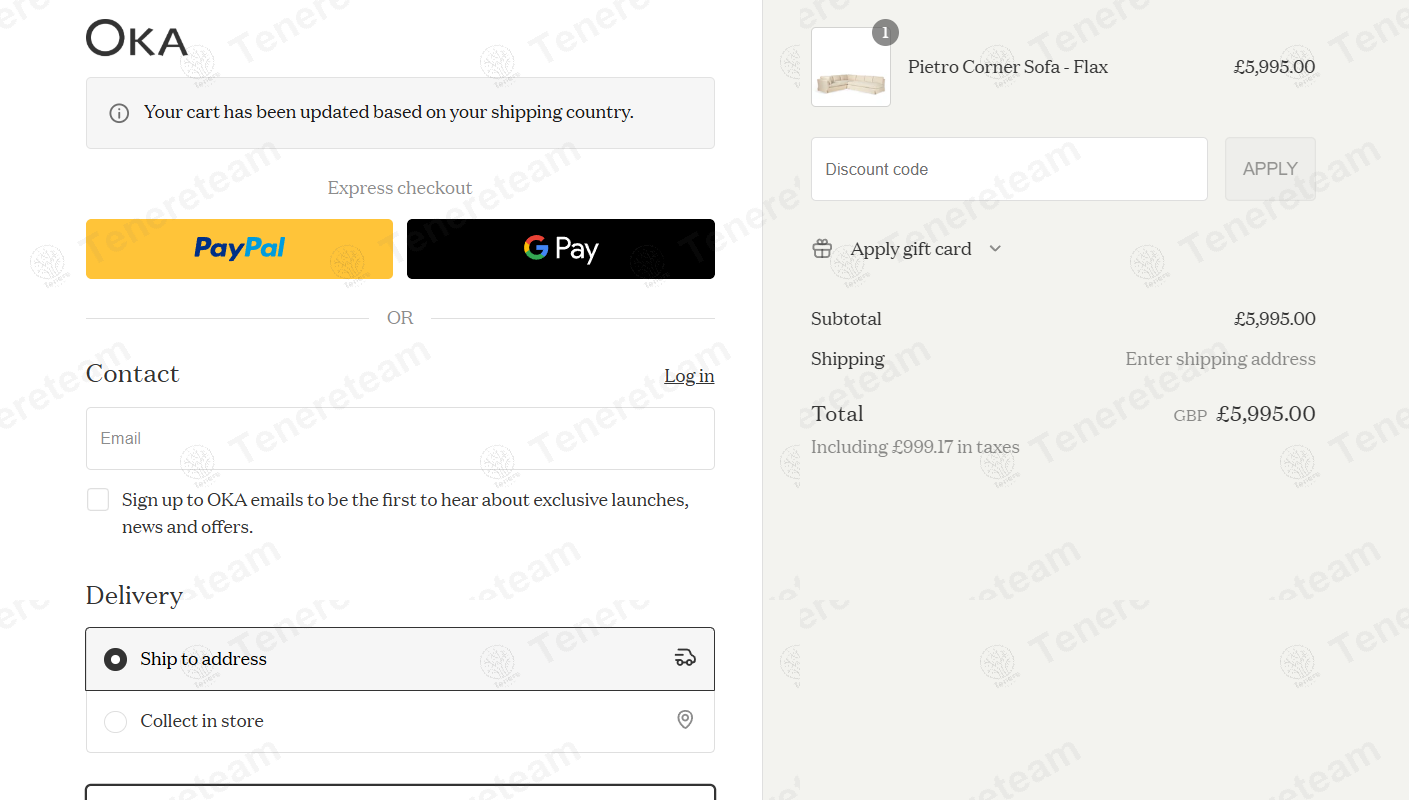This screenshot has width=1409, height=800.
Task: Select Ship to address option
Action: click(116, 659)
